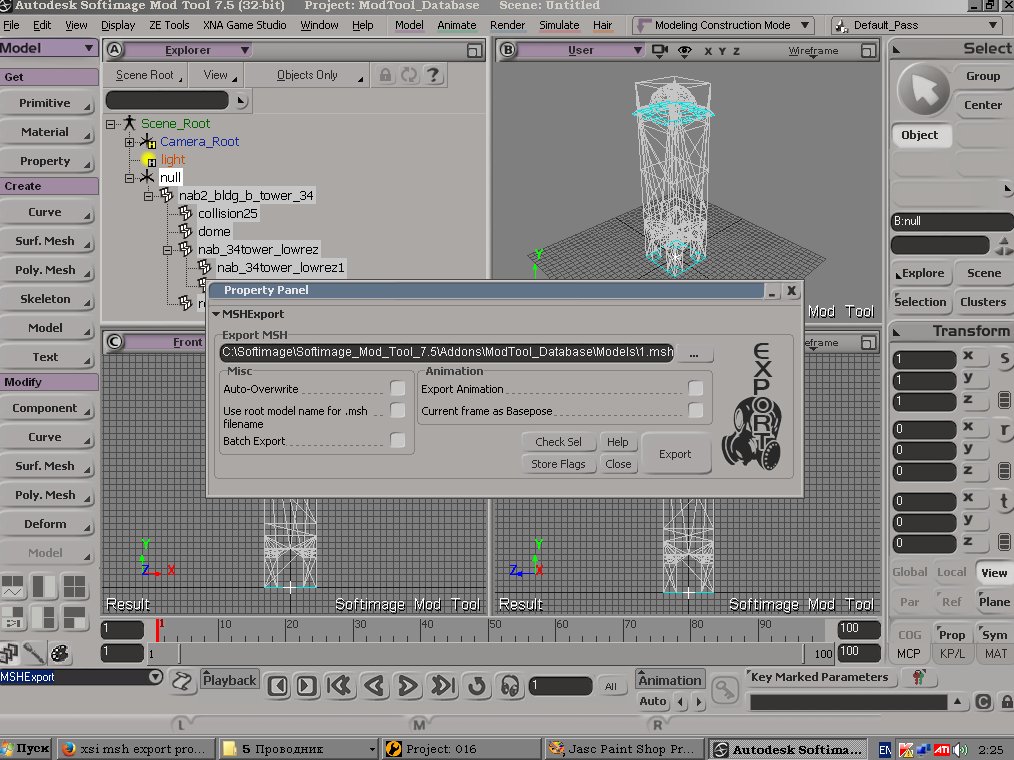
Task: Step to the previous frame
Action: pos(278,686)
